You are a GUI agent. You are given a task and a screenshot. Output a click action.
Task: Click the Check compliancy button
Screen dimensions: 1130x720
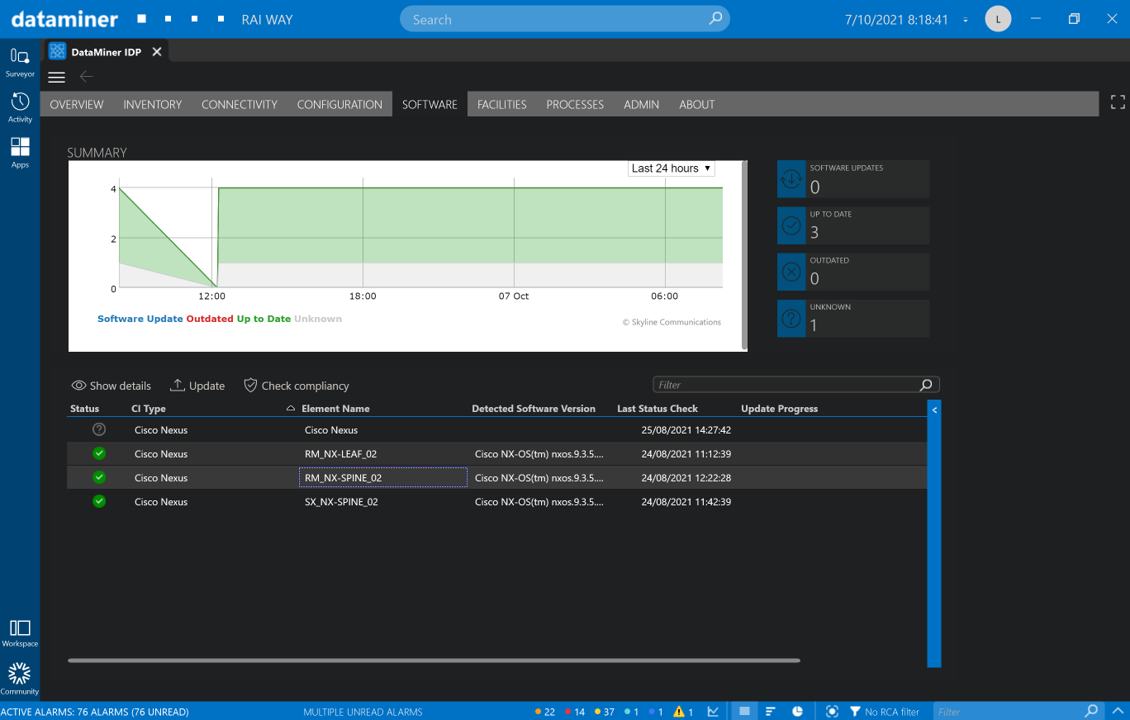(x=296, y=386)
